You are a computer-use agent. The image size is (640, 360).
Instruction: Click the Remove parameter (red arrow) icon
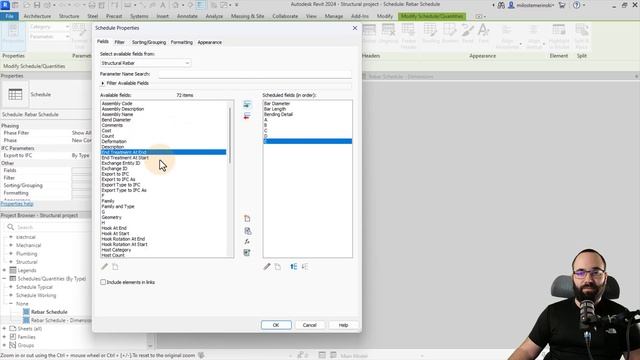pos(247,116)
